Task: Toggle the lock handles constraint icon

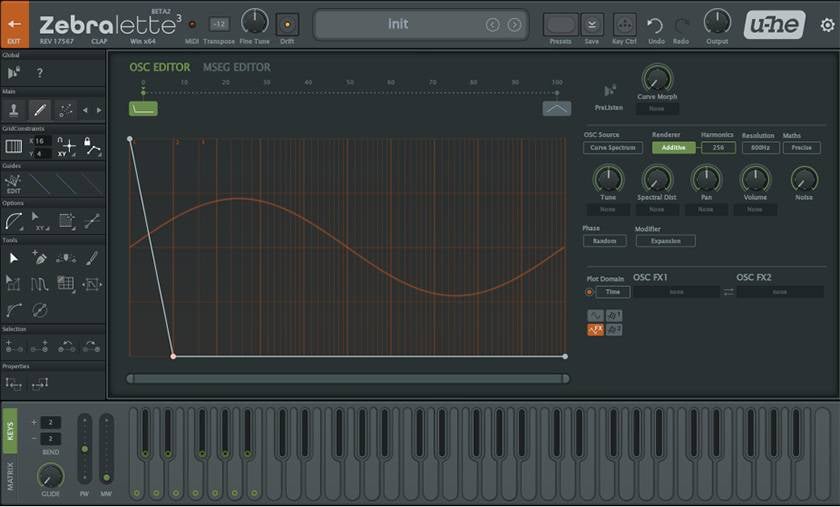Action: (x=92, y=146)
